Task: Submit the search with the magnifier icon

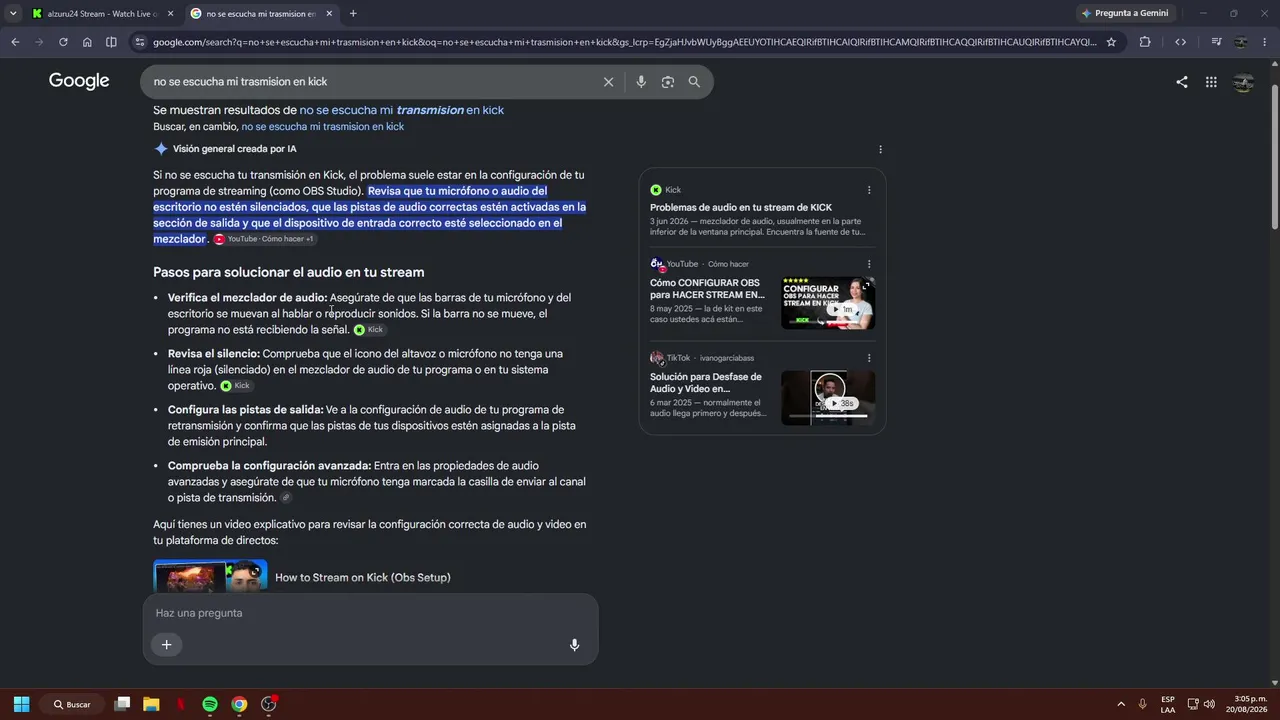Action: pyautogui.click(x=694, y=82)
